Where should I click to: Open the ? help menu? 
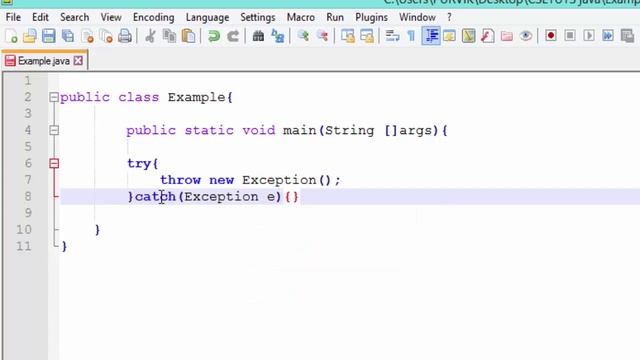click(449, 18)
